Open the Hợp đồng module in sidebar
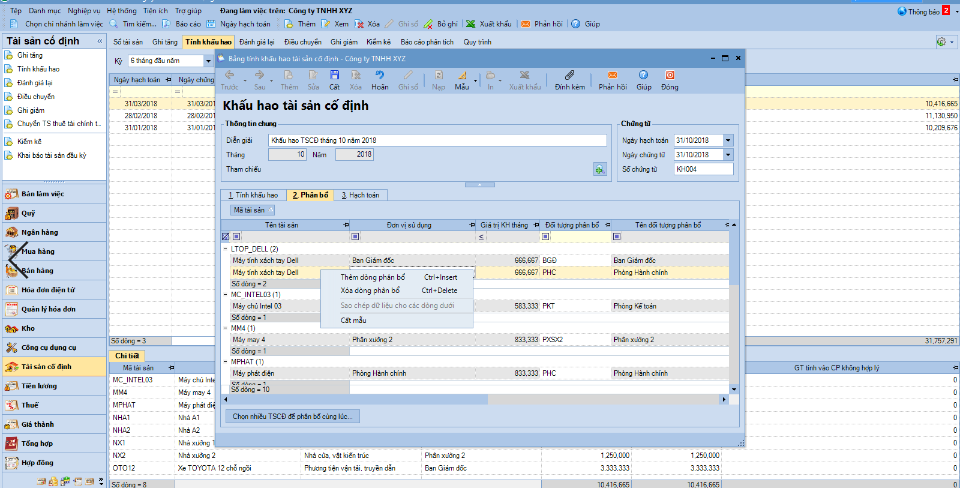Image resolution: width=961 pixels, height=488 pixels. [53, 463]
